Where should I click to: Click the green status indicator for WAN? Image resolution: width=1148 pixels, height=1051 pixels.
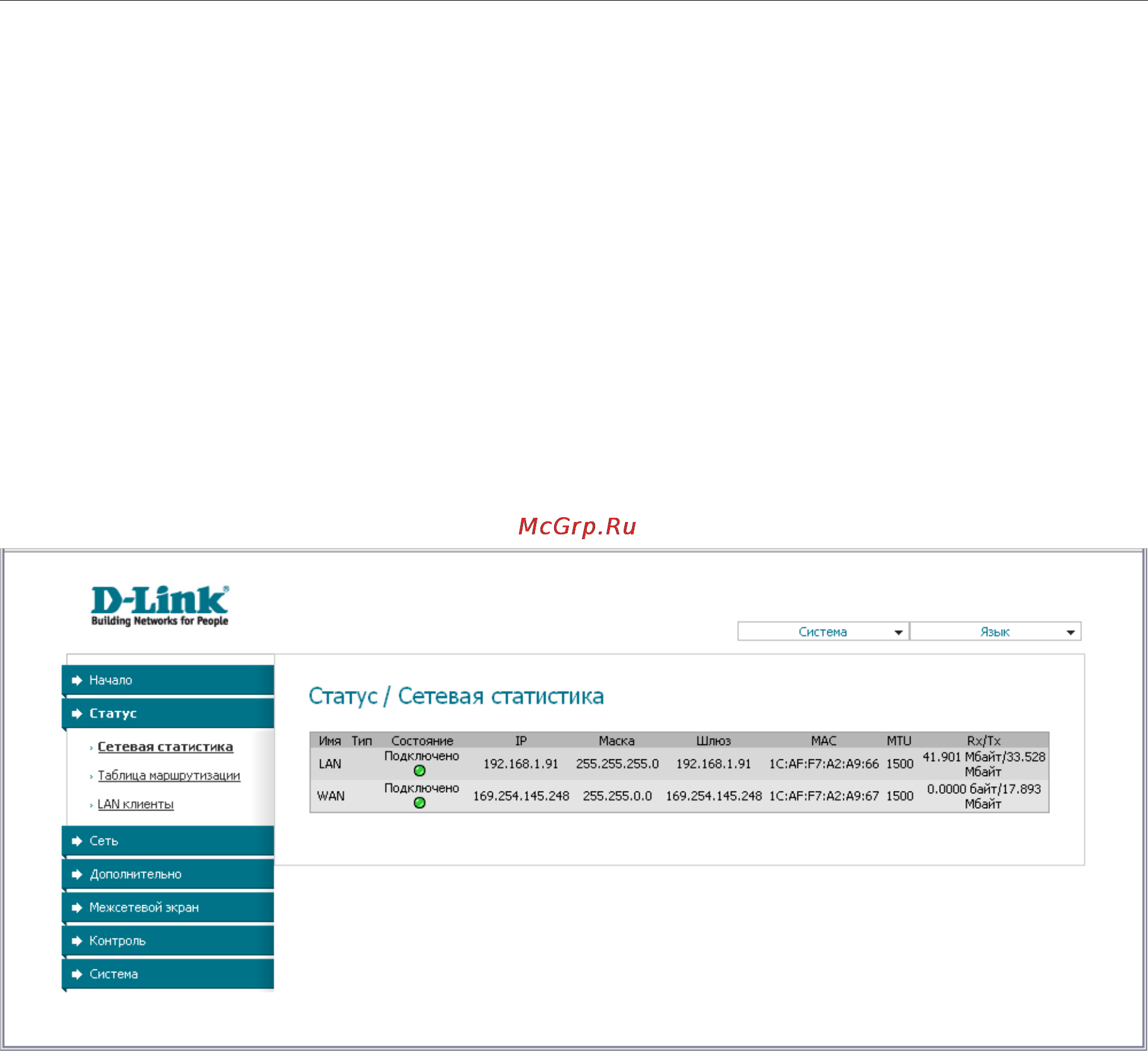(420, 803)
